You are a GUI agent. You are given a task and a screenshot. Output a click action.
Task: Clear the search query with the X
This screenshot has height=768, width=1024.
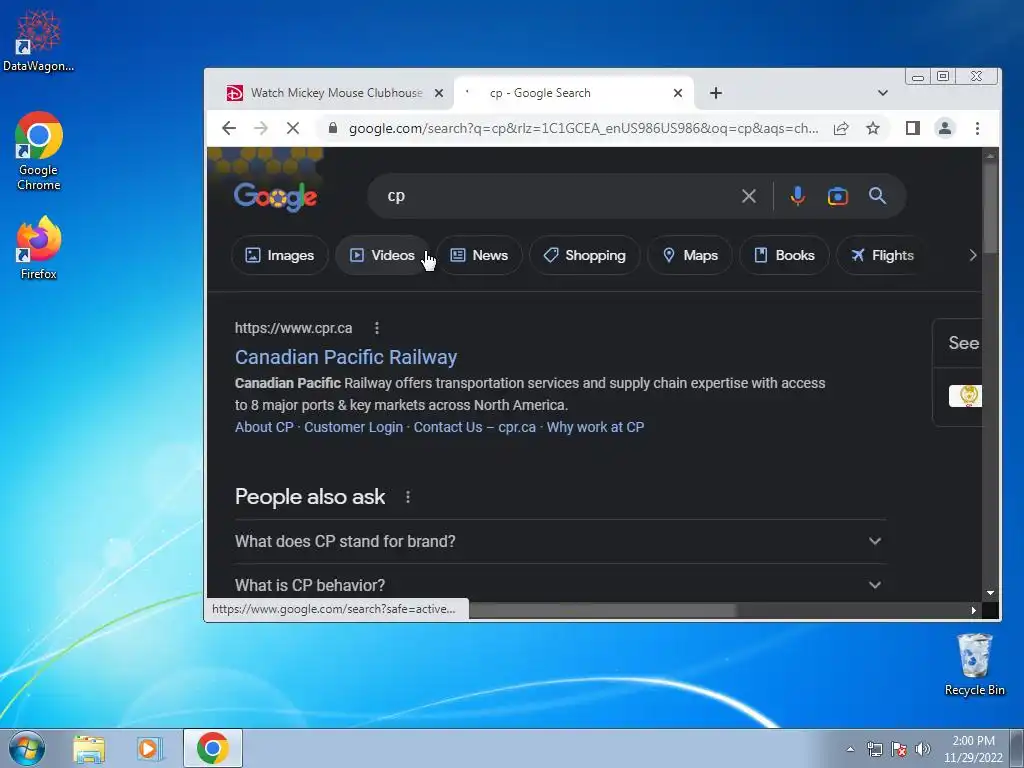[748, 196]
